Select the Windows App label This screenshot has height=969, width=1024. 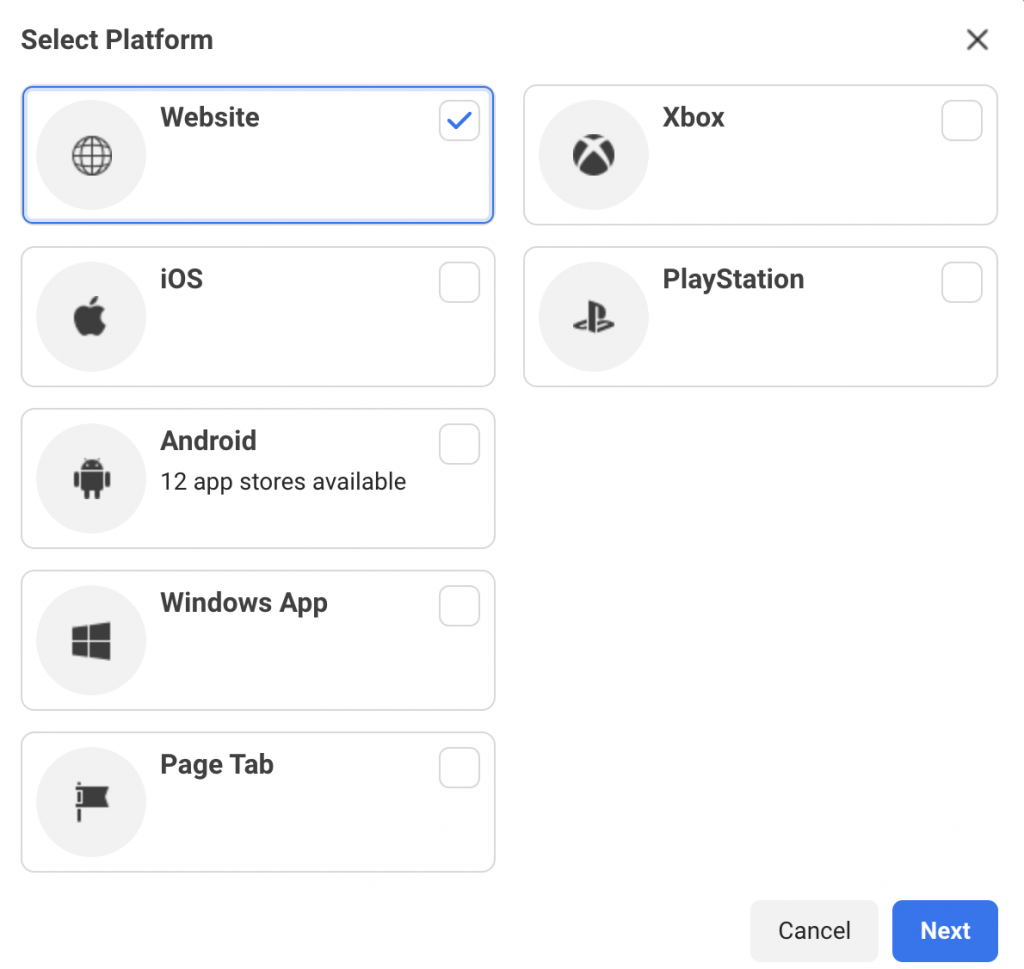click(244, 603)
